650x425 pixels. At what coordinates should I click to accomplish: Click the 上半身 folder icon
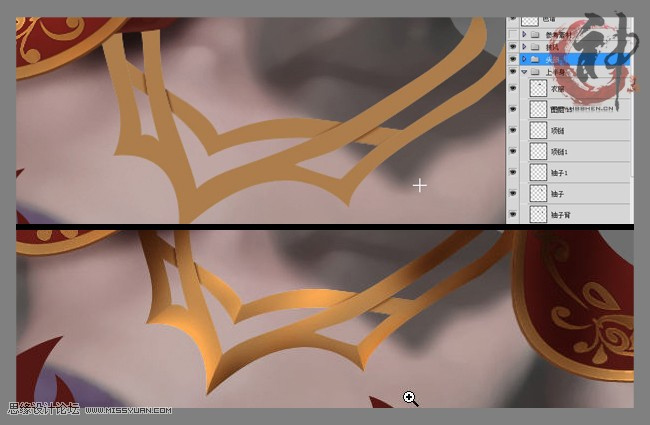pyautogui.click(x=535, y=72)
